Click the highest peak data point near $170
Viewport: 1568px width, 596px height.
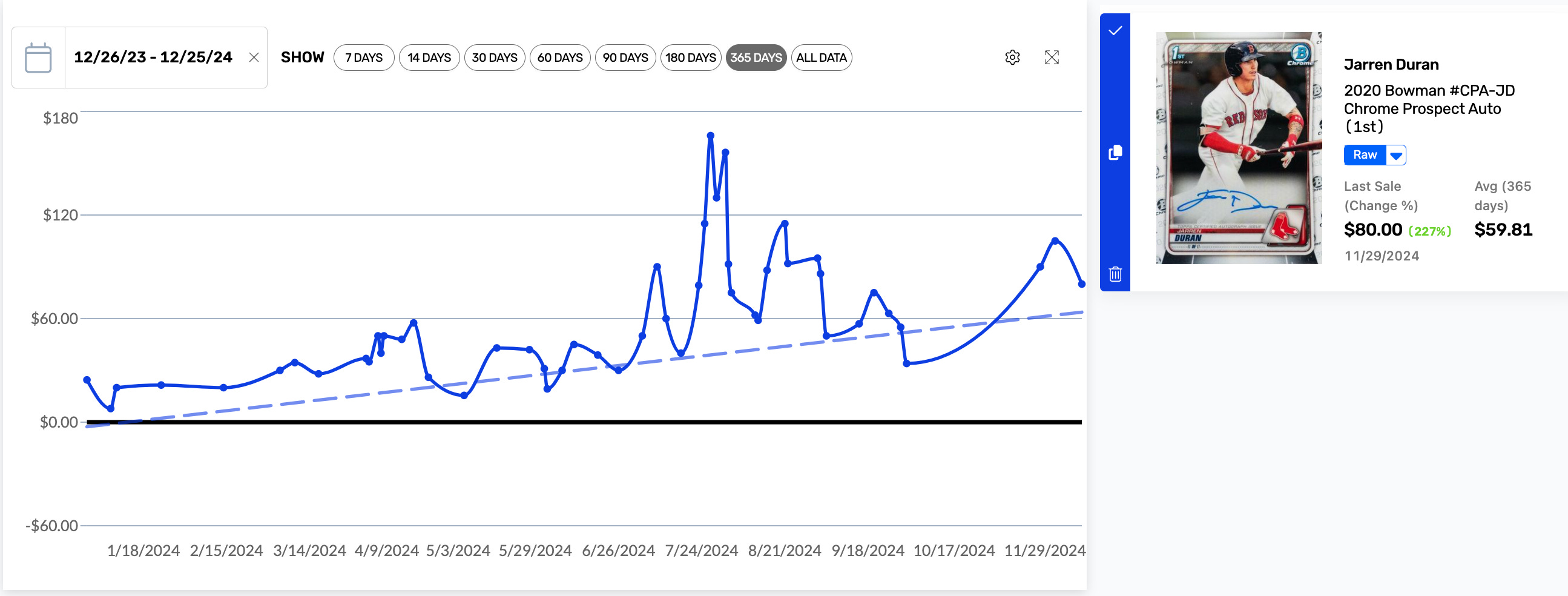coord(710,136)
